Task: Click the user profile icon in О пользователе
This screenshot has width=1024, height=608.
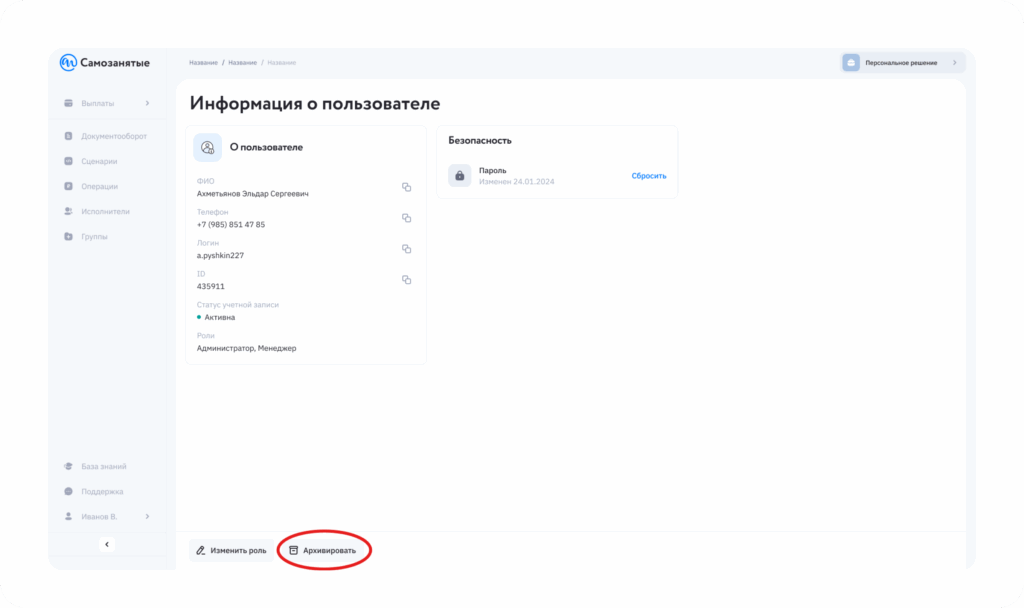Action: click(x=208, y=147)
